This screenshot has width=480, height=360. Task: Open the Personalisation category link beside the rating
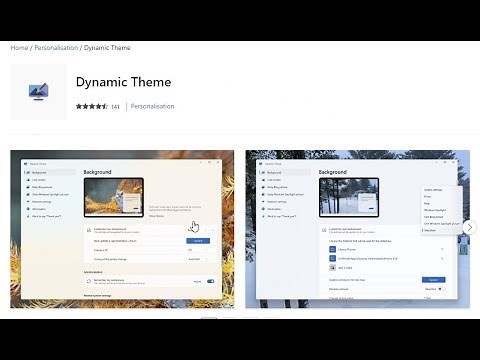(152, 106)
